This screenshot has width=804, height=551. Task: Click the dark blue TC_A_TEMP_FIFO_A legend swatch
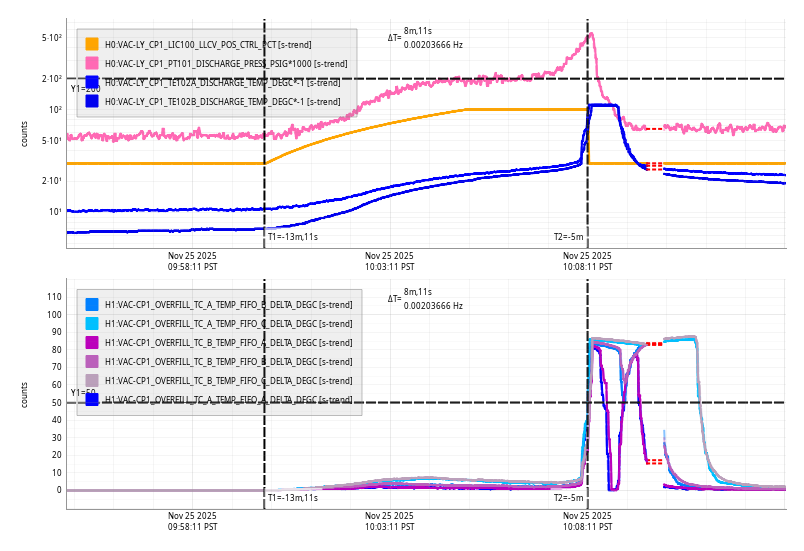click(x=92, y=399)
